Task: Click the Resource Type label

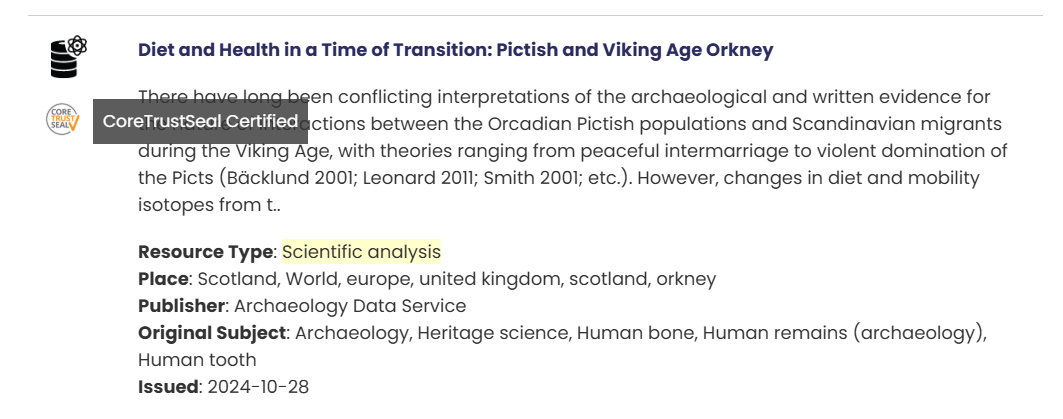Action: 205,252
